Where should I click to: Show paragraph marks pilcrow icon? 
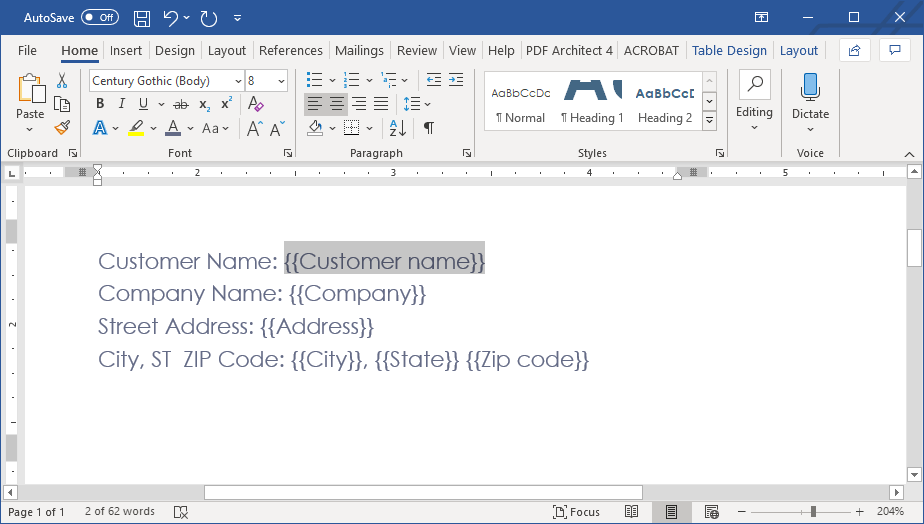click(x=429, y=128)
